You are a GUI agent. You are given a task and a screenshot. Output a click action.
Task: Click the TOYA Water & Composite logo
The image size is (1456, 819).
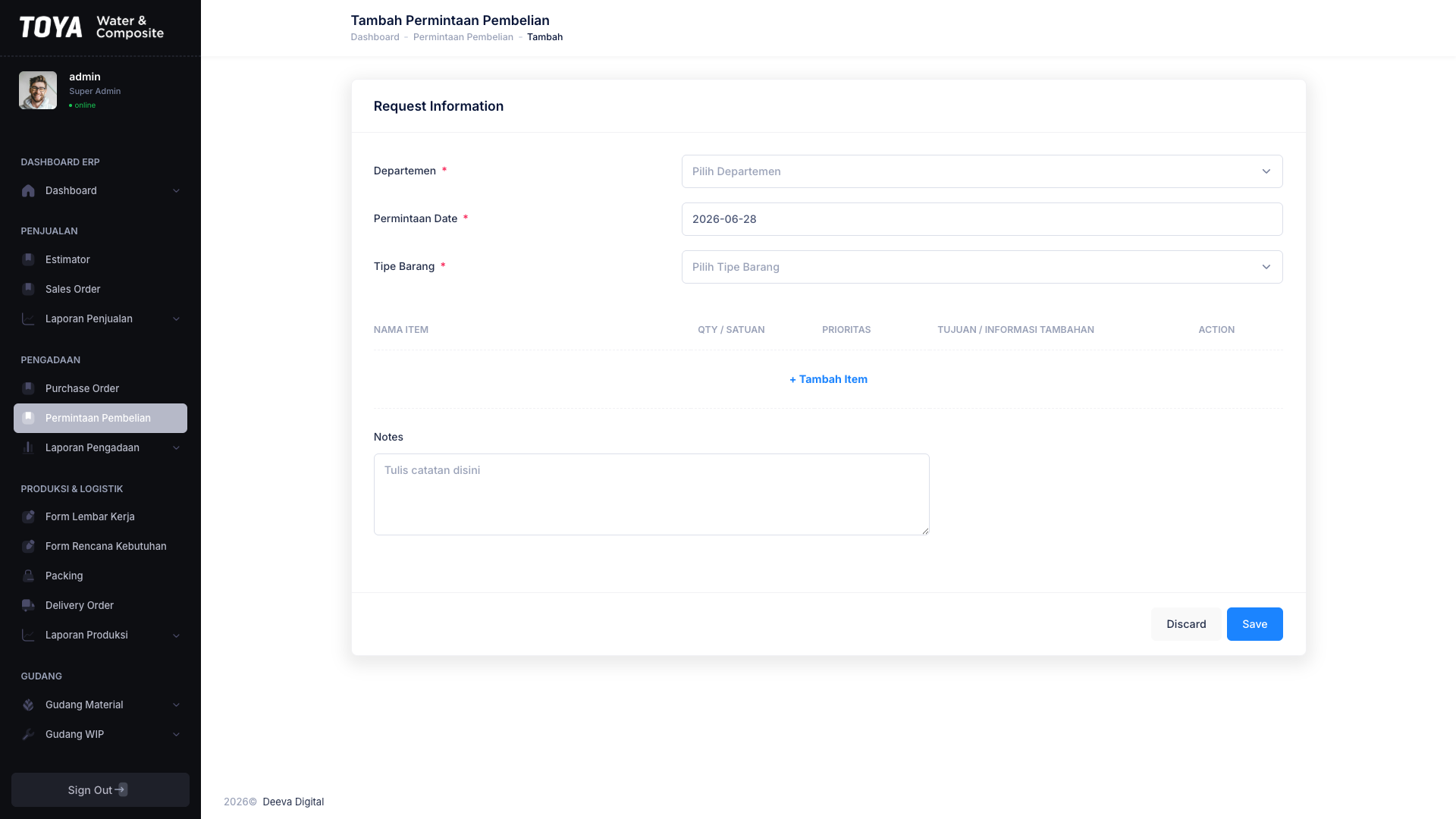[x=92, y=27]
